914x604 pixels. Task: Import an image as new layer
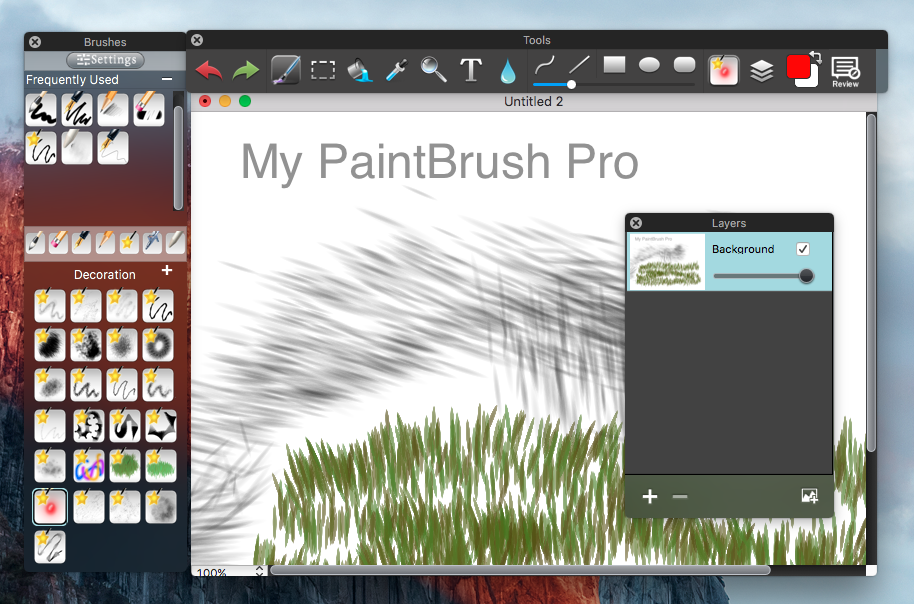point(809,496)
